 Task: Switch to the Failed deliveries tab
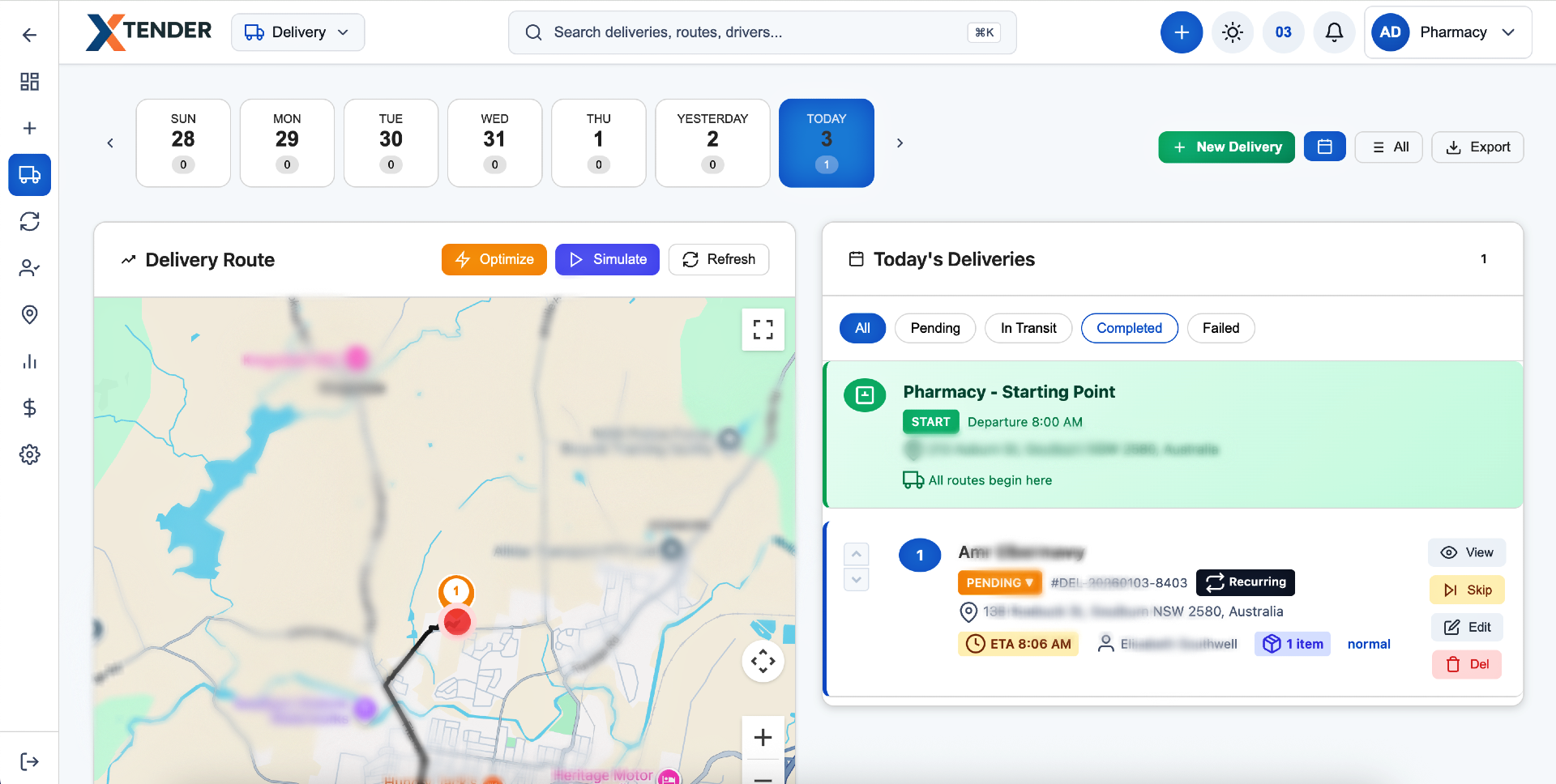click(x=1220, y=328)
